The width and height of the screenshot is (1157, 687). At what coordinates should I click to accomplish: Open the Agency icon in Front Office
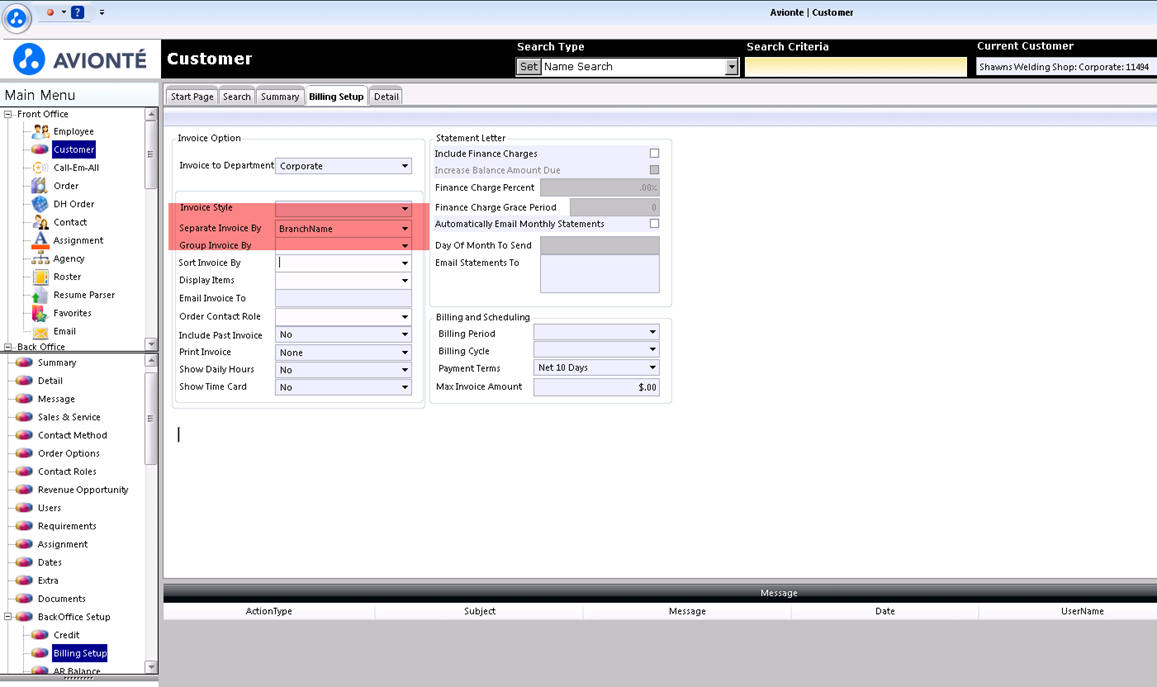click(40, 258)
